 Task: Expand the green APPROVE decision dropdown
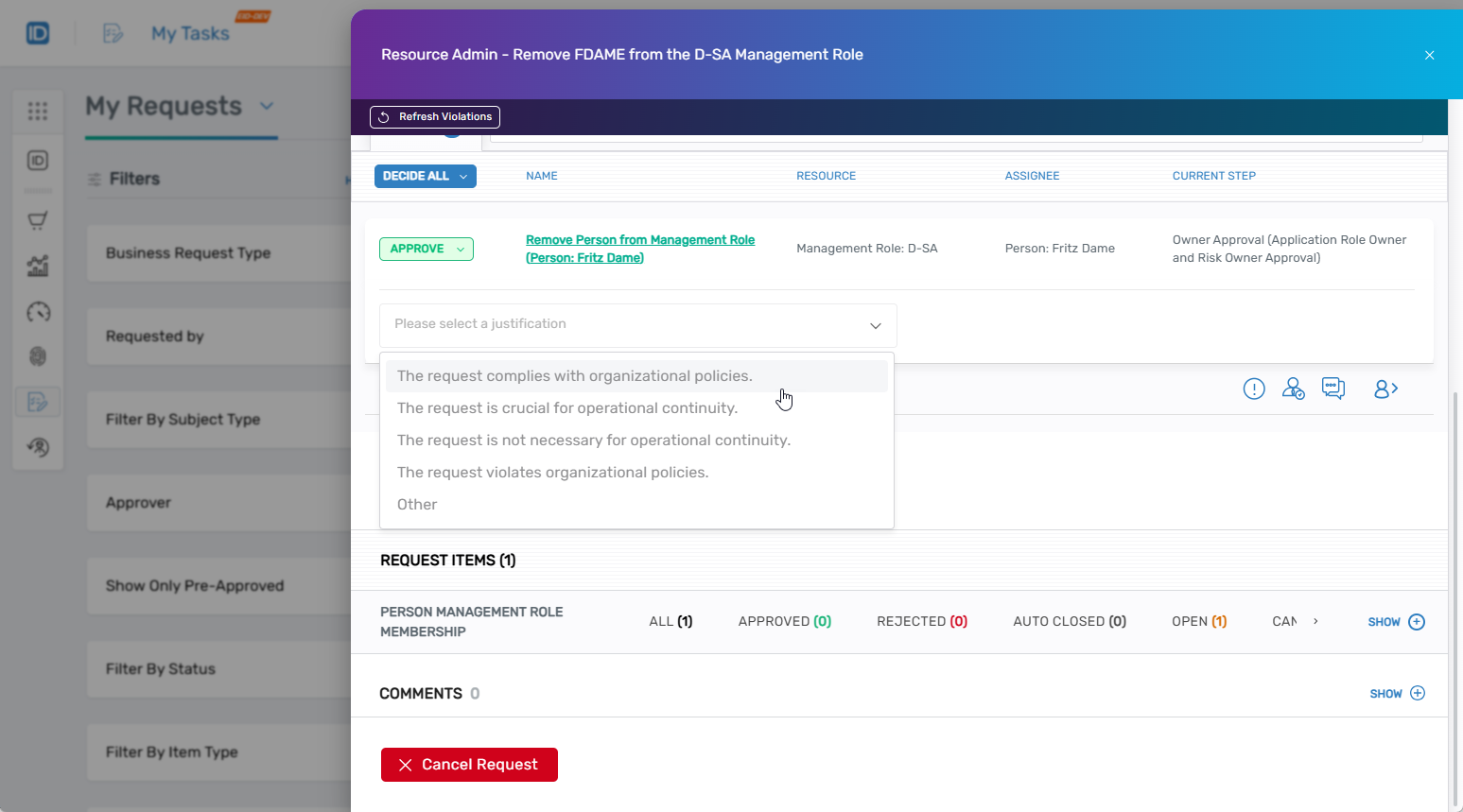click(427, 249)
